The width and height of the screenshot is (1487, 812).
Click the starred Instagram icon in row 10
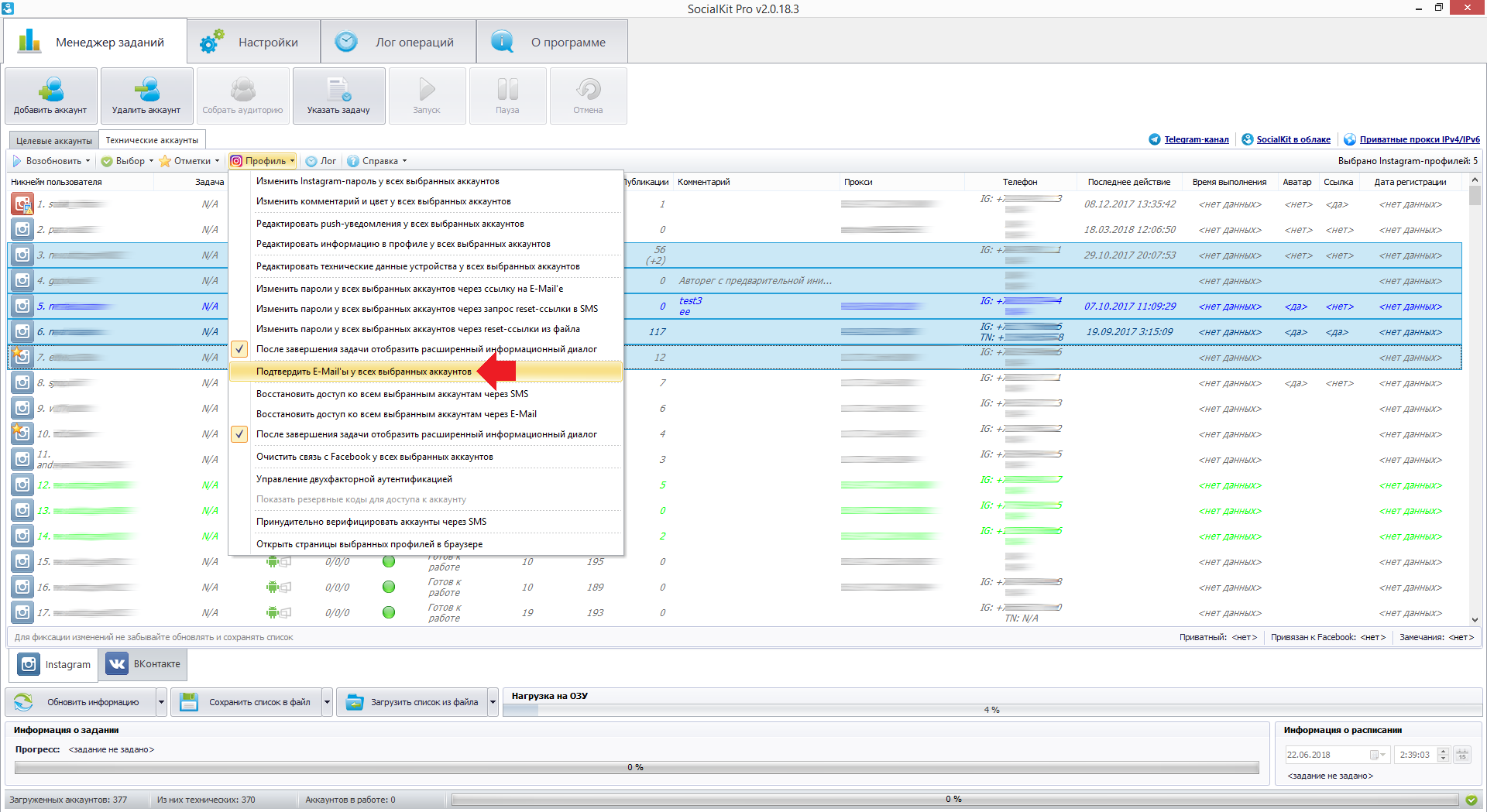coord(22,433)
